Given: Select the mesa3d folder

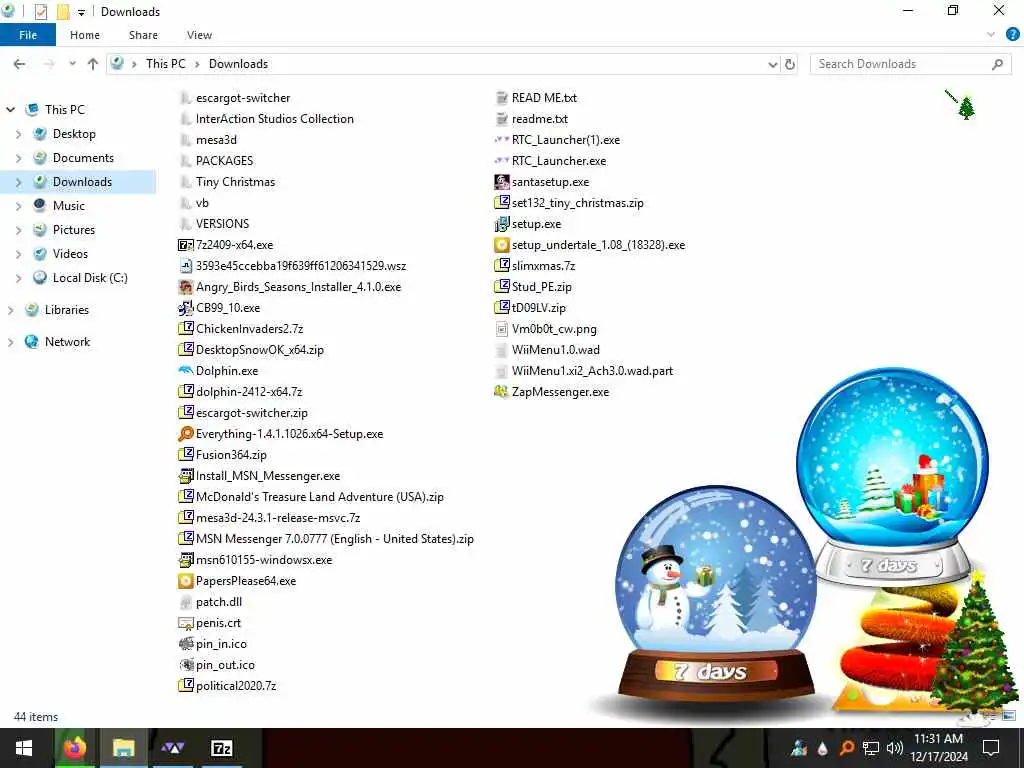Looking at the screenshot, I should coord(216,140).
